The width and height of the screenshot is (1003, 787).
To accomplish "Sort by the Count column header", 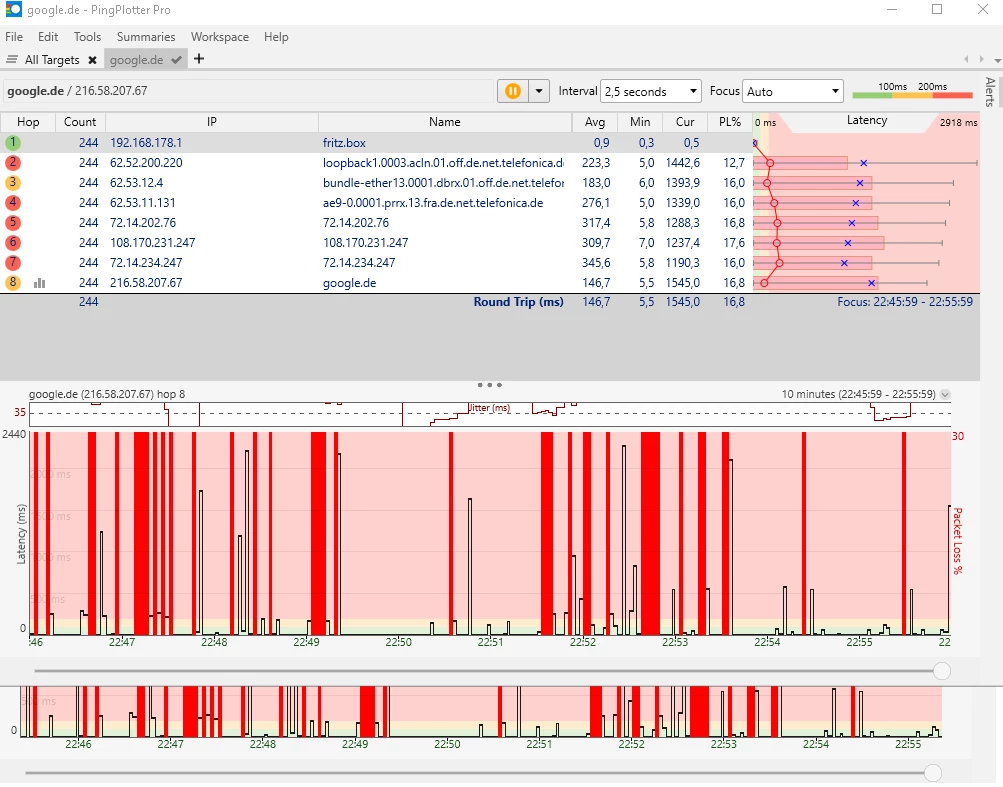I will click(x=80, y=122).
